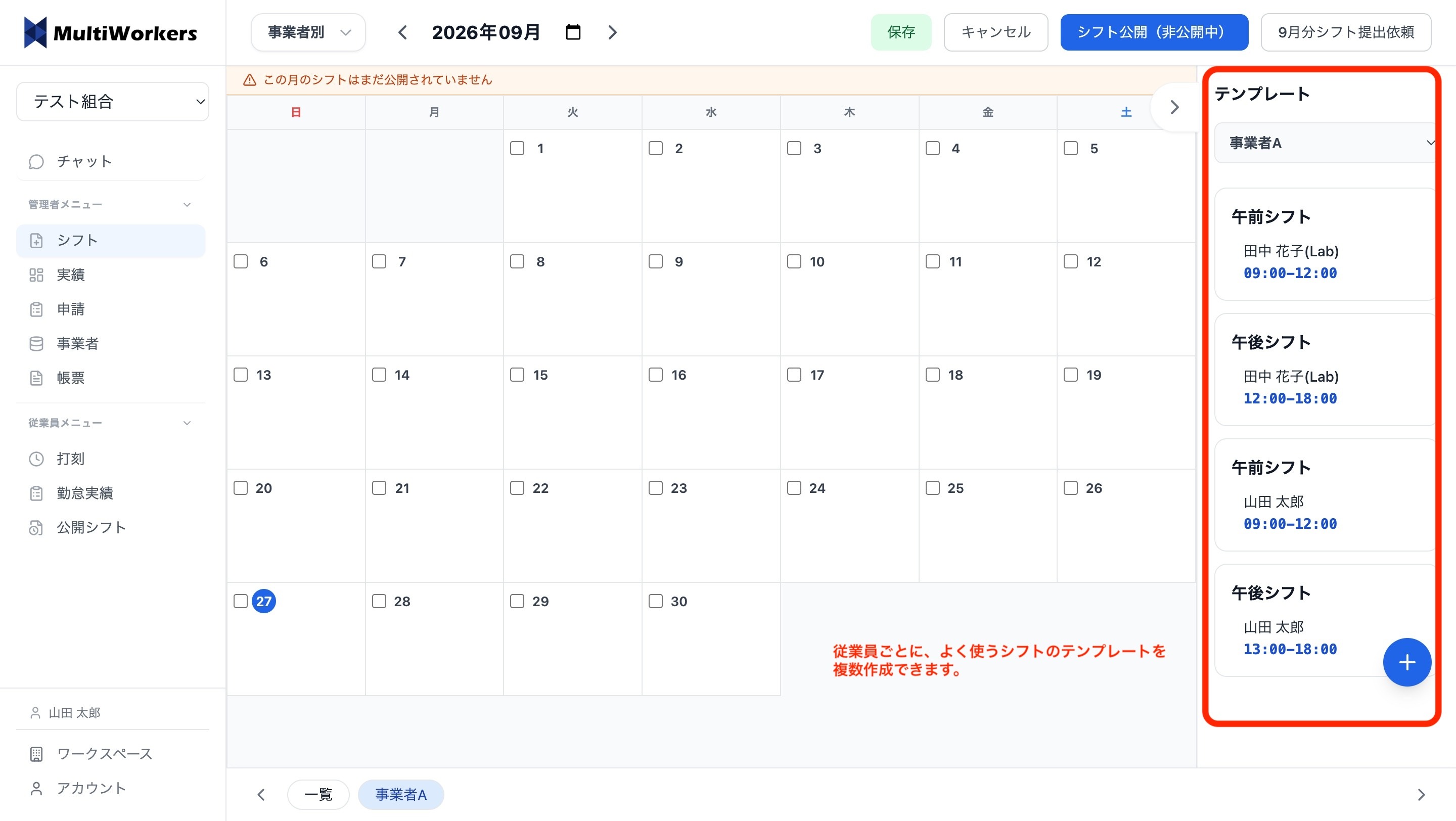Select 田中 花子 午後シフト 12:00–18:00 template
Screen dimensions: 1456x821
pos(1326,370)
